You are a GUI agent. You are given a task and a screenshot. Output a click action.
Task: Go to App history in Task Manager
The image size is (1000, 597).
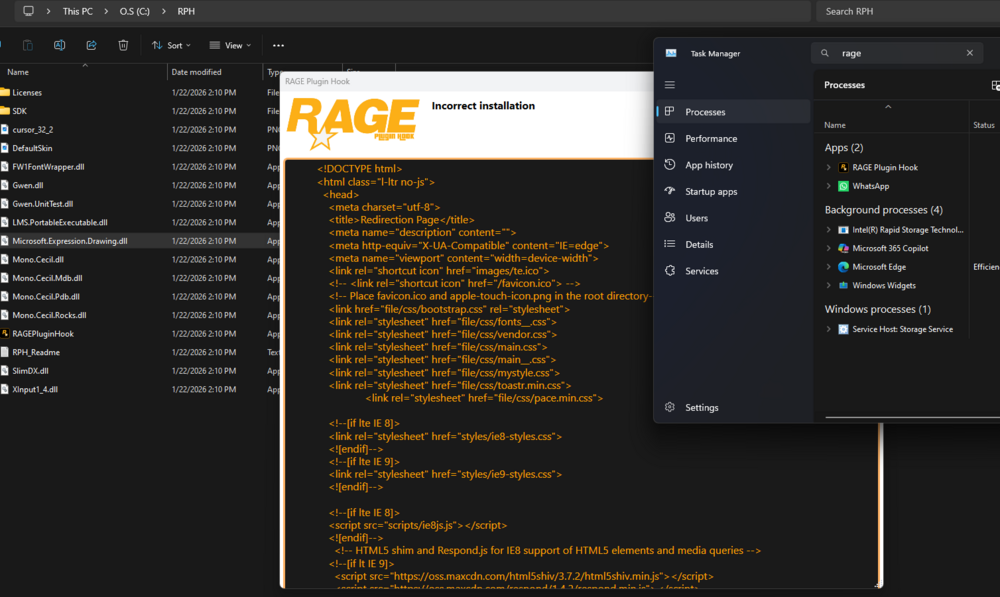[709, 165]
